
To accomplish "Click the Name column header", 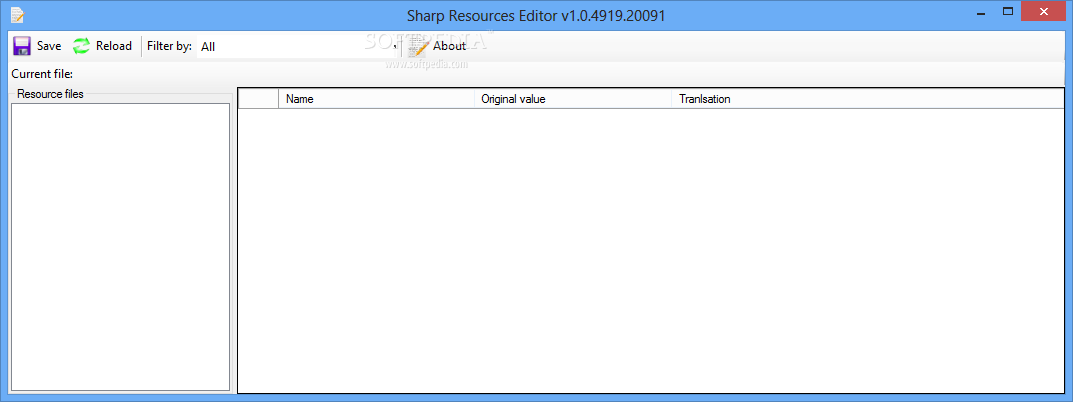I will point(376,99).
